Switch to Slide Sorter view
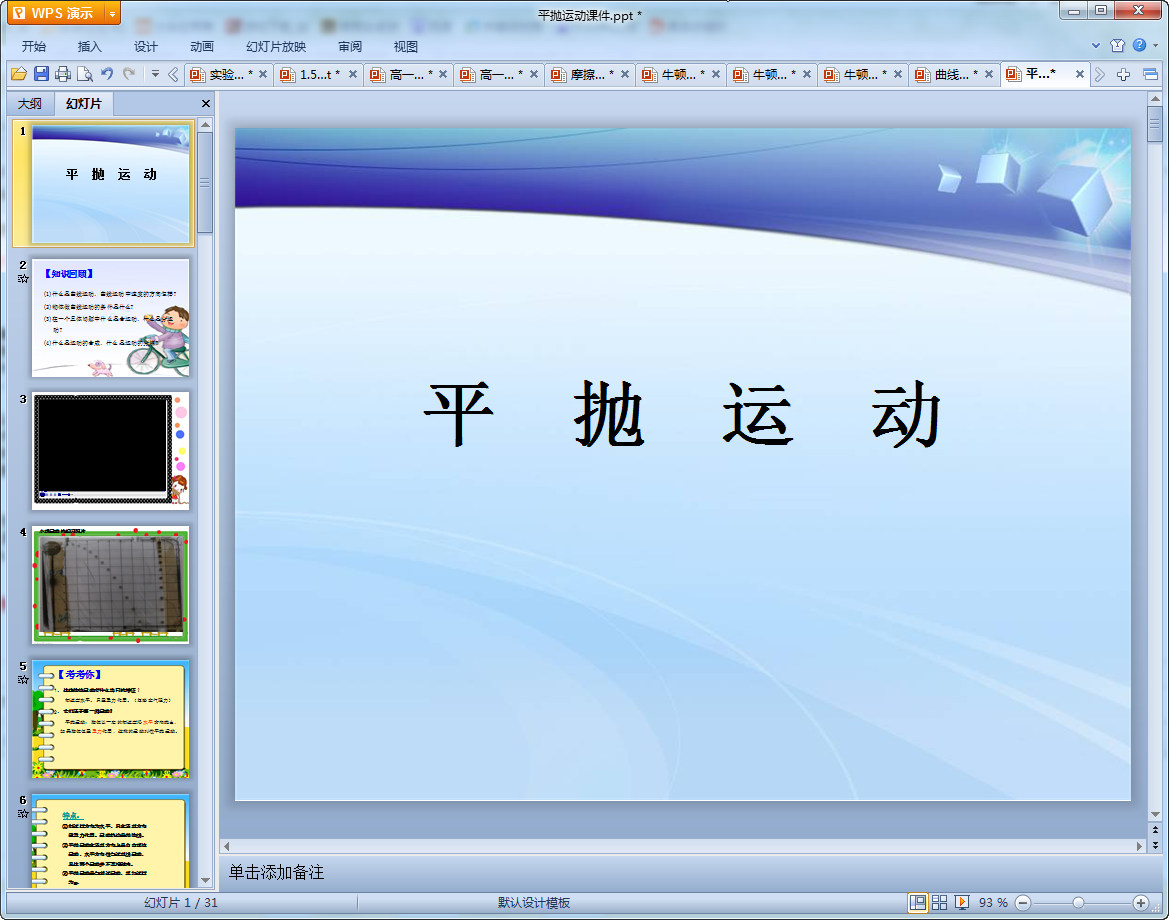This screenshot has width=1169, height=920. 940,902
